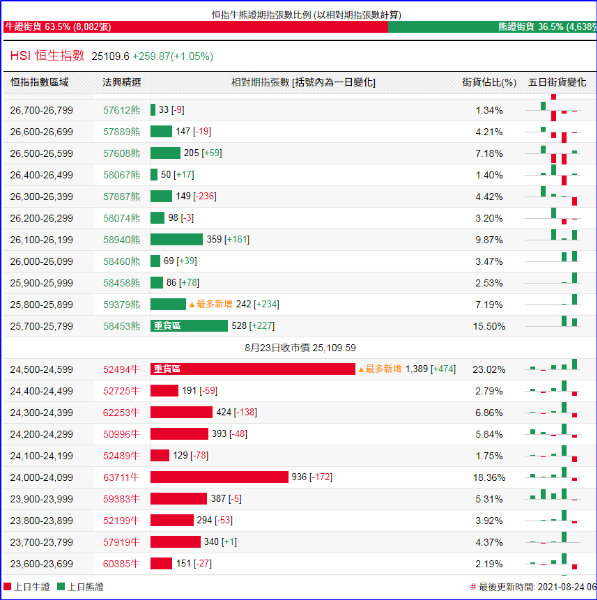Click the 9.87% outstanding share value
Viewport: 597px width, 600px height.
489,240
